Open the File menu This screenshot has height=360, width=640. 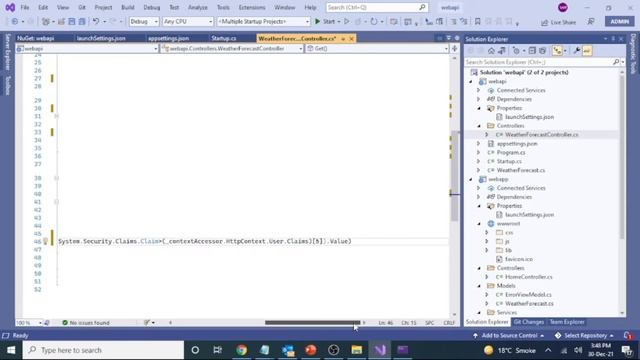[x=25, y=7]
